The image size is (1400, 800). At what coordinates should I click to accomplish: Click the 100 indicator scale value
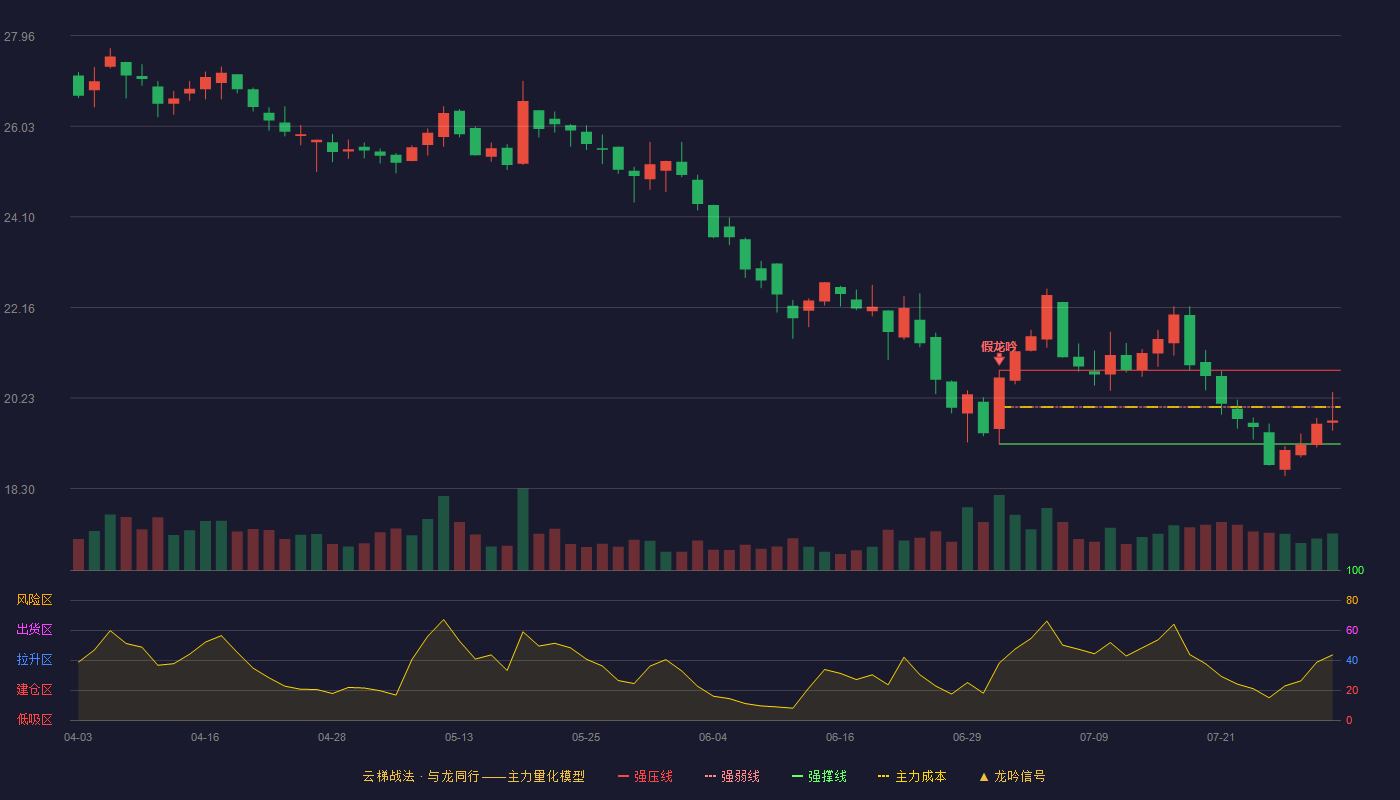[x=1355, y=571]
